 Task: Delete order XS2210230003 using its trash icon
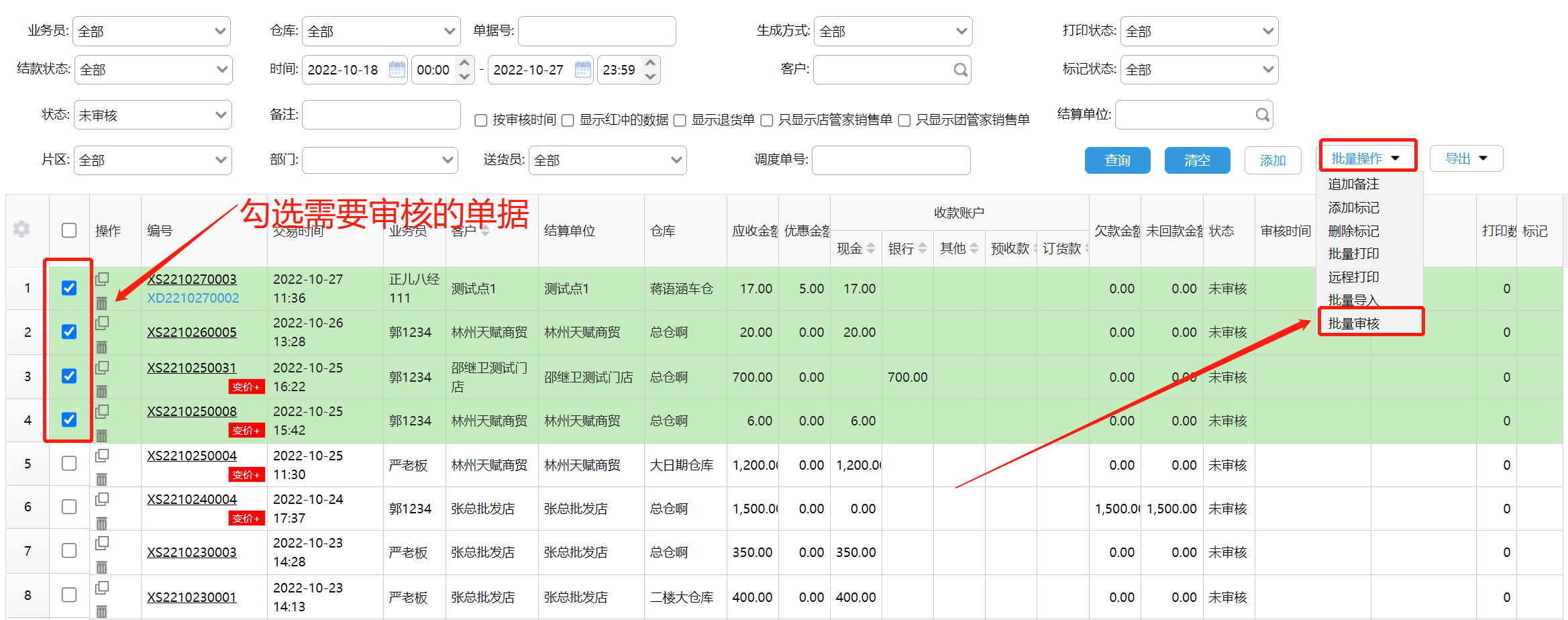(102, 567)
